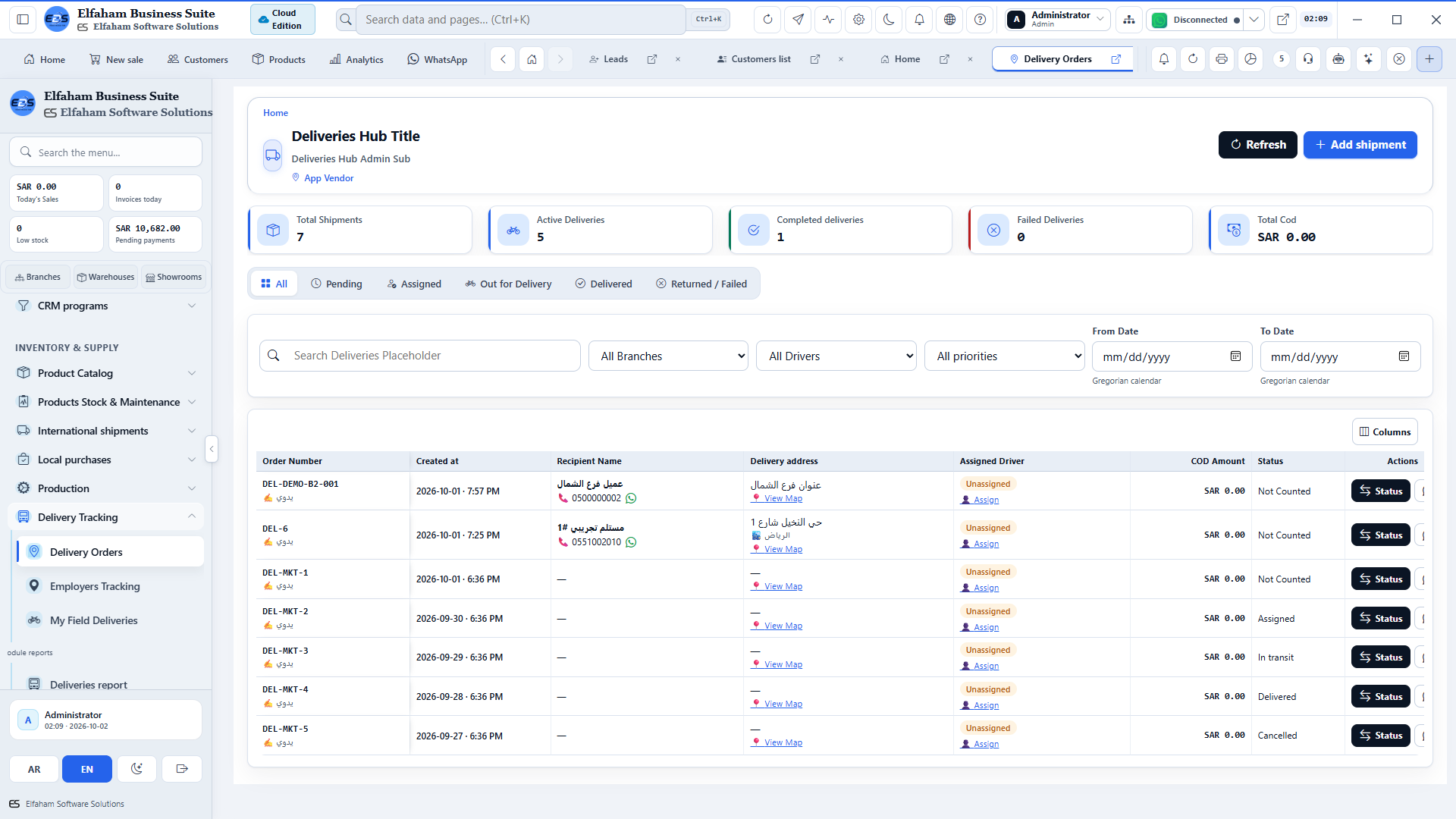
Task: Select the EN language button
Action: click(x=87, y=769)
